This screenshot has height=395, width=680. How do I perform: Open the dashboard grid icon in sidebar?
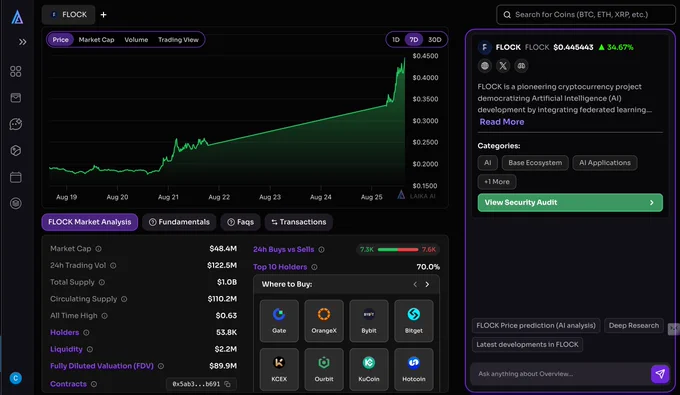tap(16, 71)
